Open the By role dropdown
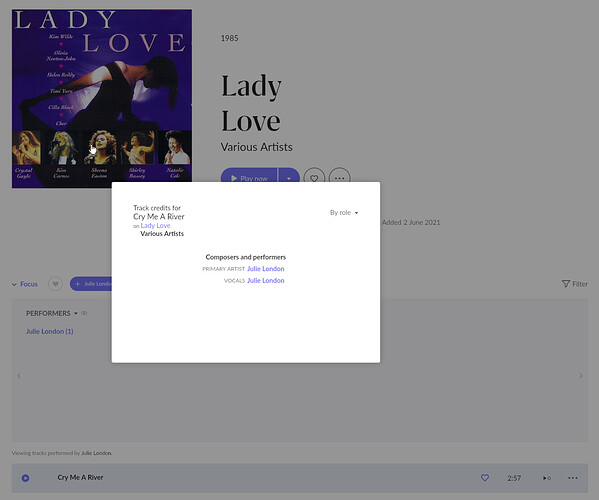This screenshot has height=500, width=599. click(344, 212)
